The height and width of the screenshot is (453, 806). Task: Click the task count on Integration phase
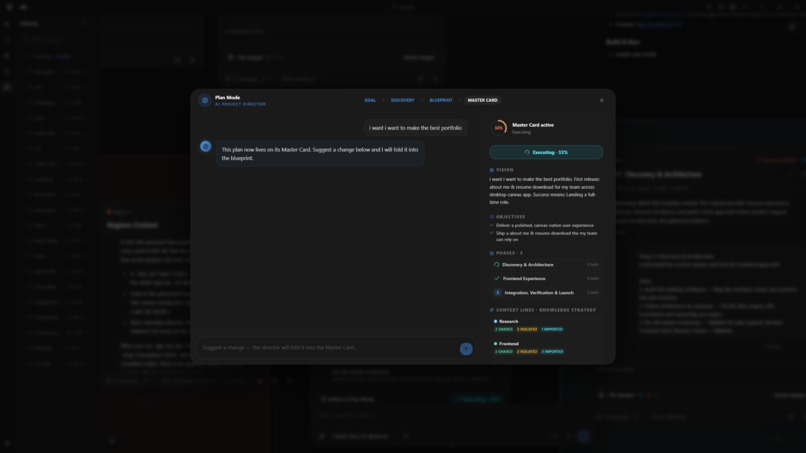(x=593, y=293)
